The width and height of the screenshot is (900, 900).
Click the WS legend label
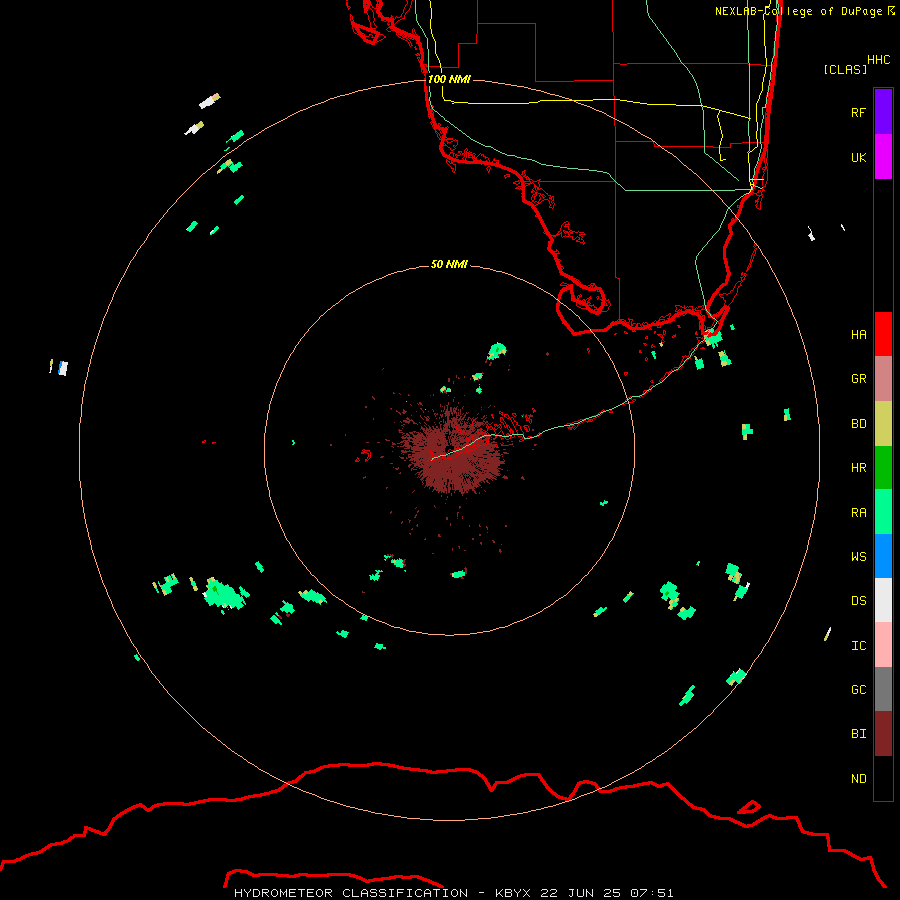[x=858, y=556]
